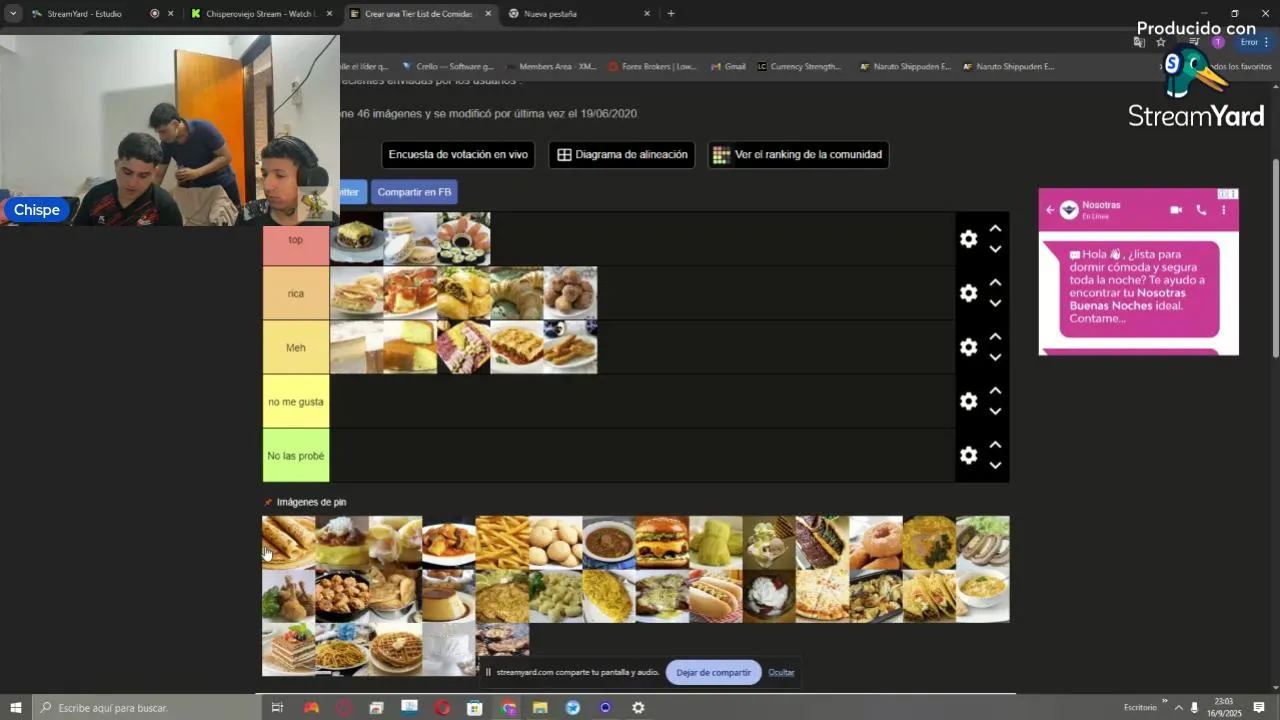Stop sharing with Dejar de compartir
Screen dimensions: 1280x720
pos(713,672)
